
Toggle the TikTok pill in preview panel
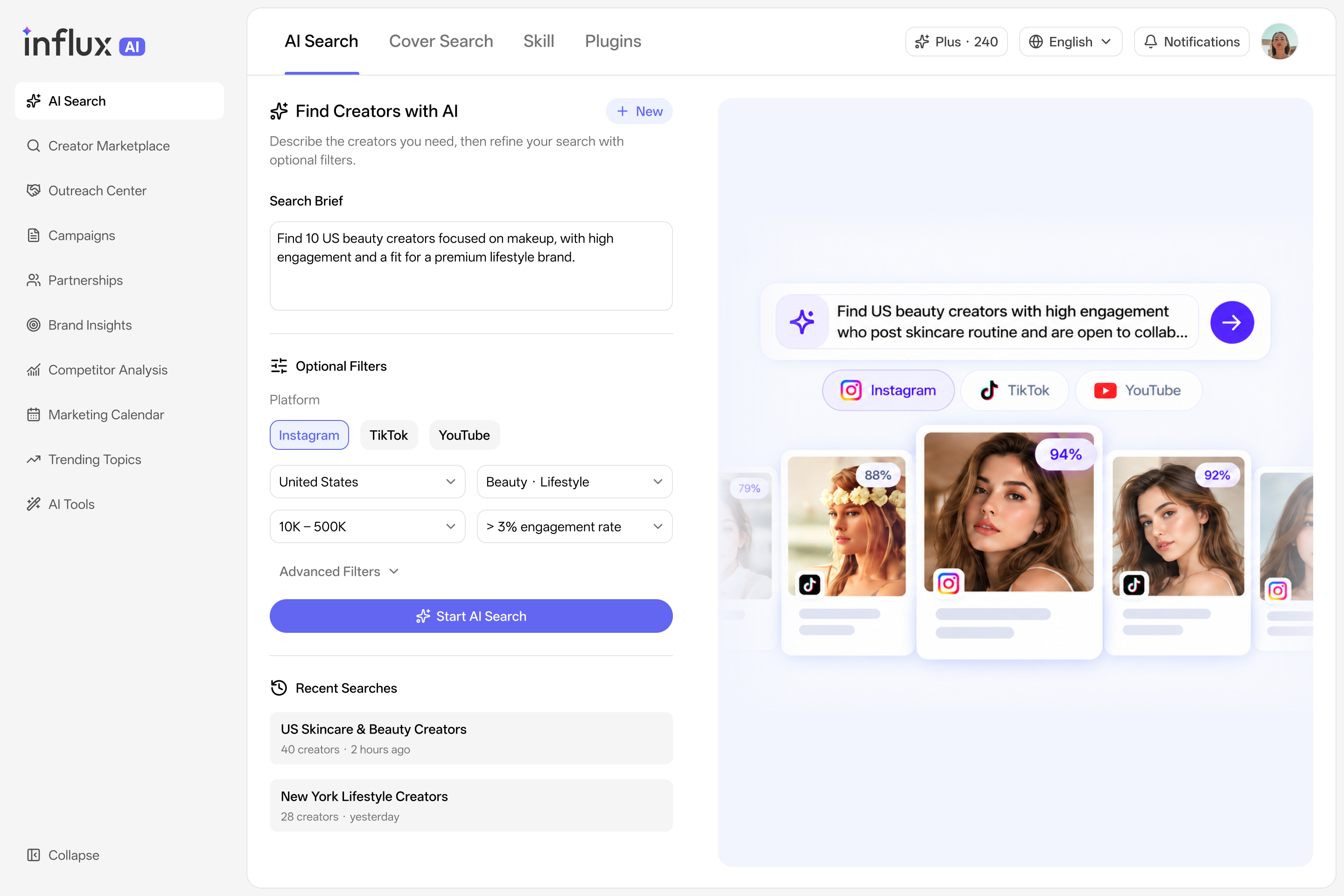[1015, 390]
